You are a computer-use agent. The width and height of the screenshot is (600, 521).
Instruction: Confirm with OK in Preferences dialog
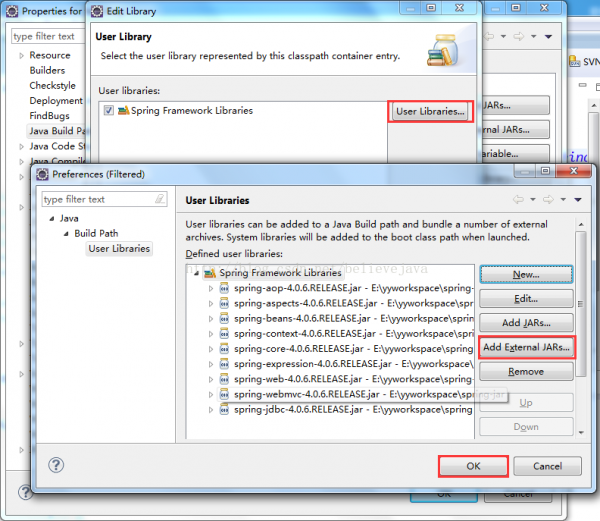[473, 466]
